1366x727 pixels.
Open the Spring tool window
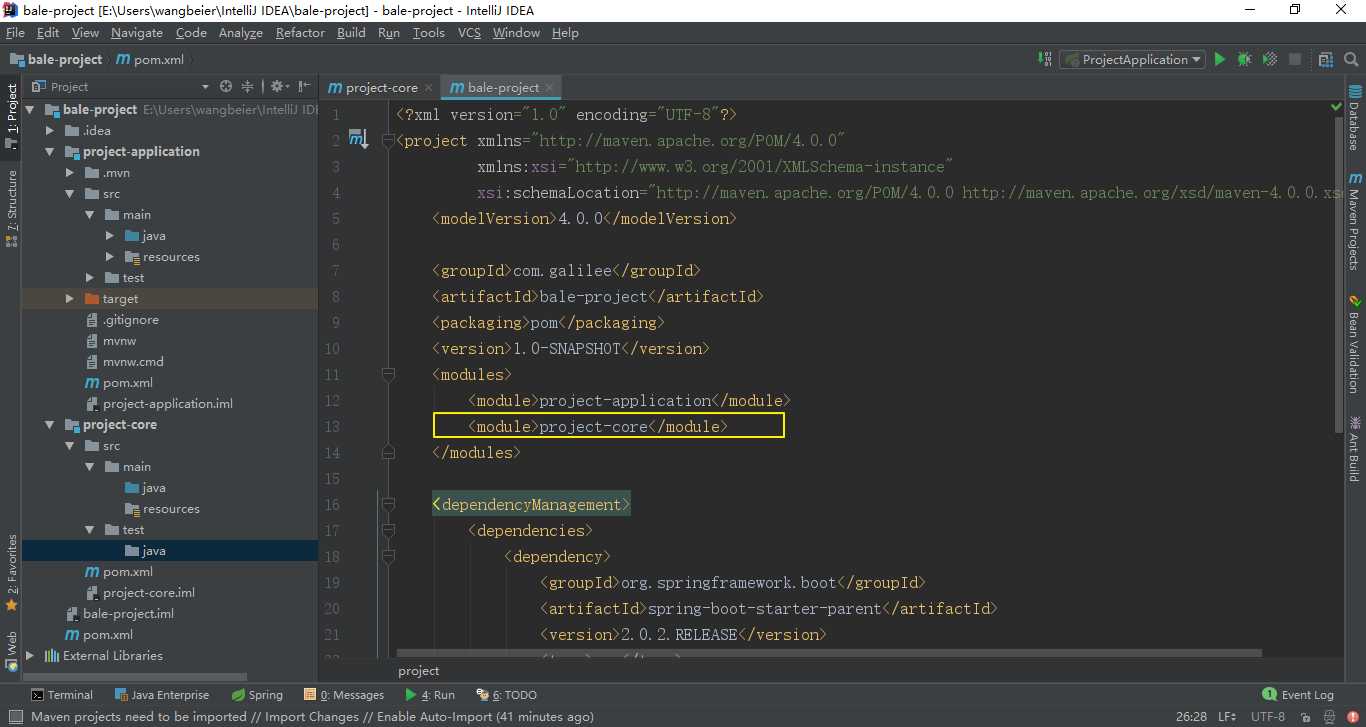point(257,695)
